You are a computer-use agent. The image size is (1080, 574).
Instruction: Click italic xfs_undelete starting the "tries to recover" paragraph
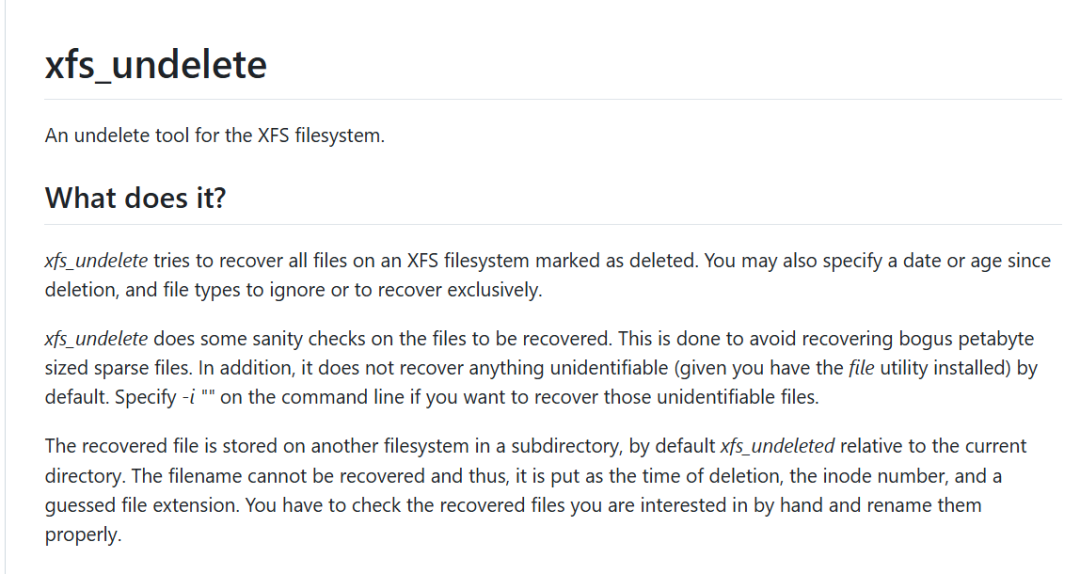(96, 261)
